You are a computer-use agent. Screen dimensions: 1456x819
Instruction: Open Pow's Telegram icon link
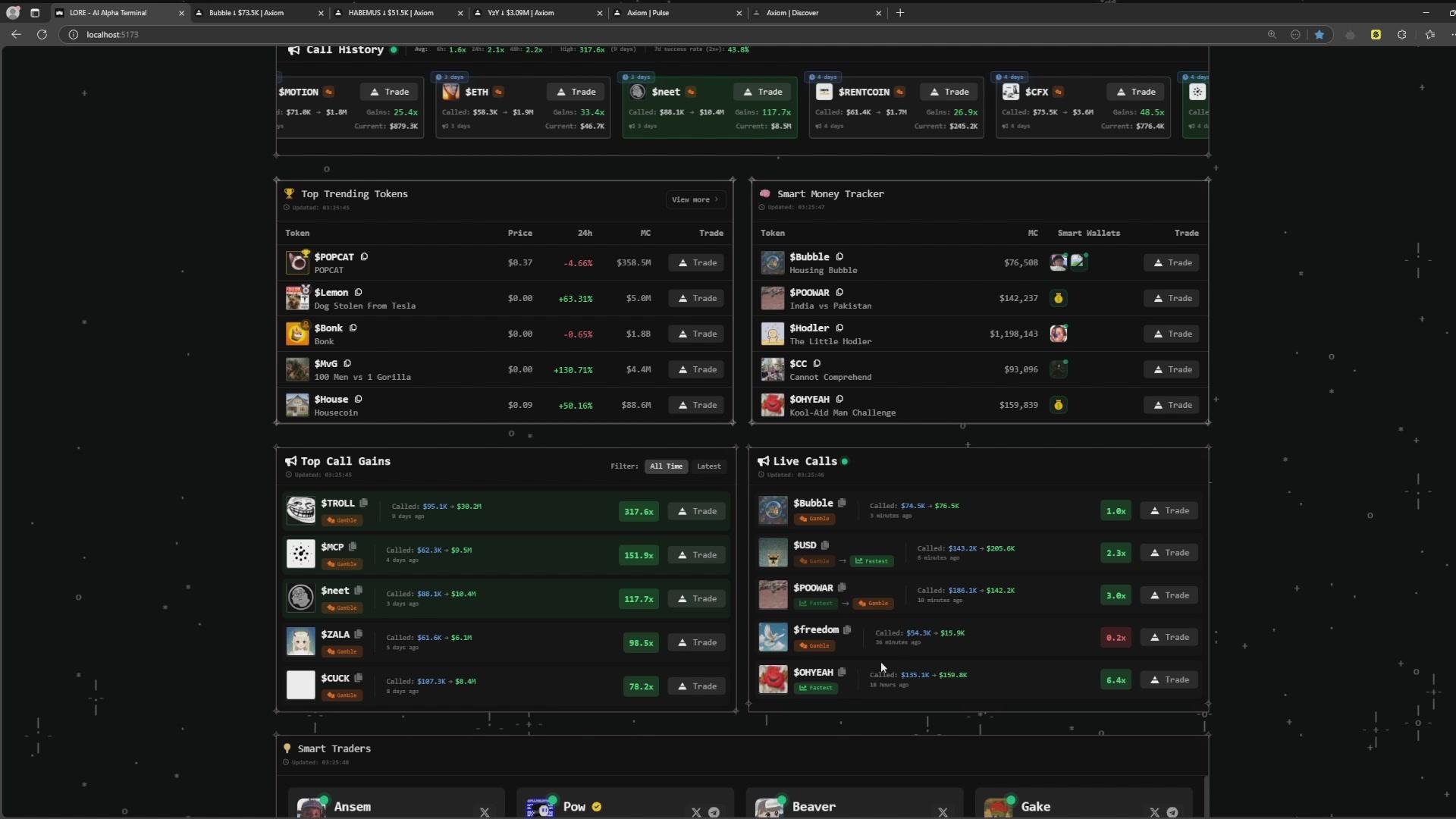pyautogui.click(x=714, y=811)
